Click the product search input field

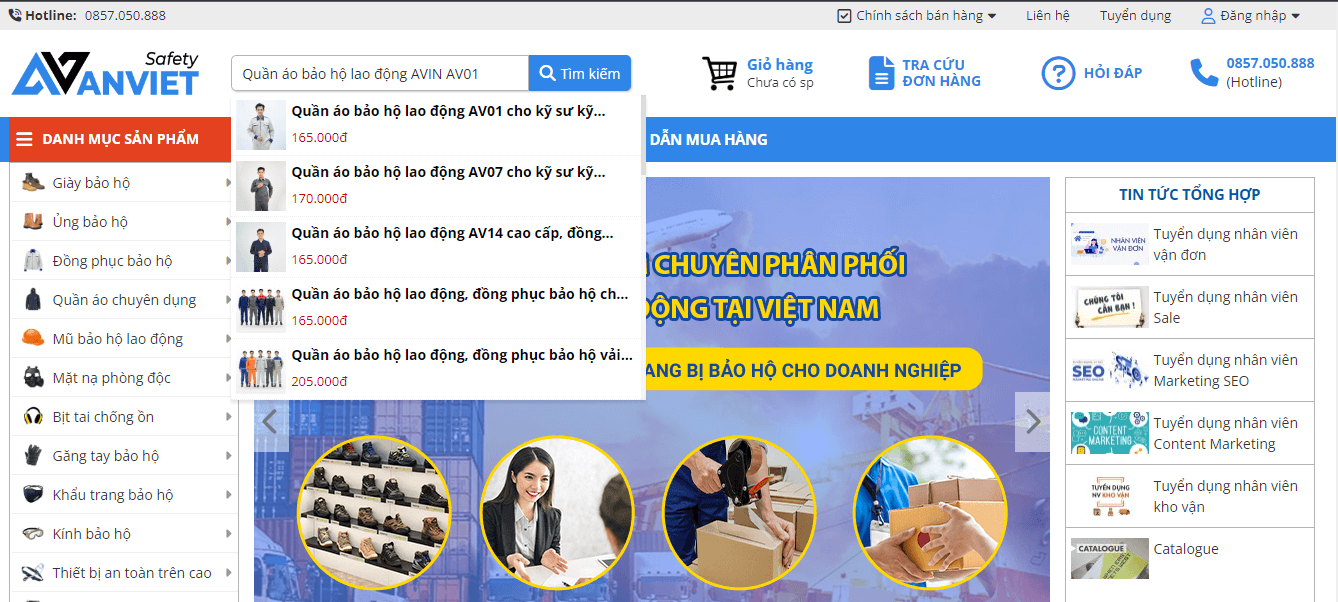coord(380,74)
